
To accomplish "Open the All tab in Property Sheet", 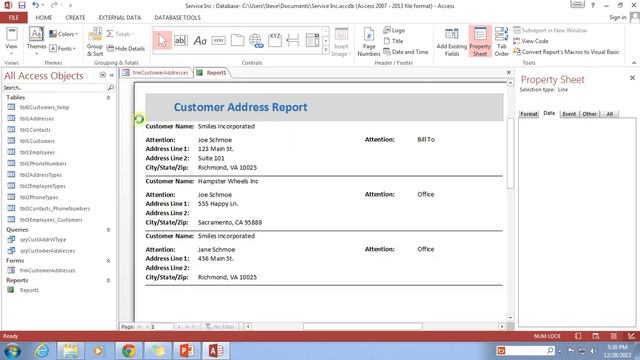I will pyautogui.click(x=609, y=114).
